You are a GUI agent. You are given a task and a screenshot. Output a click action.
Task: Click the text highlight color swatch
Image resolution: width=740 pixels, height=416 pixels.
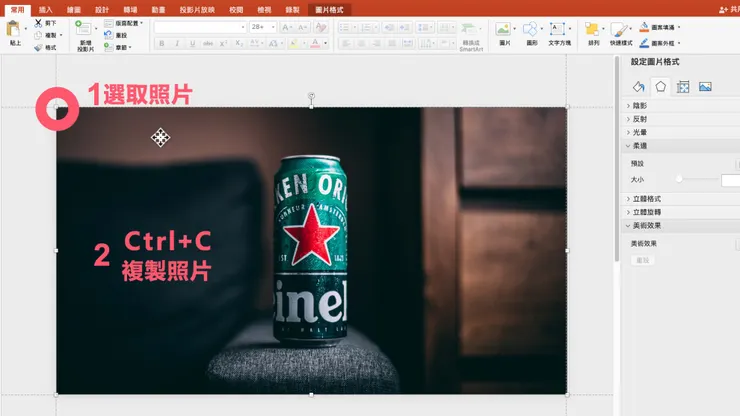coord(294,43)
